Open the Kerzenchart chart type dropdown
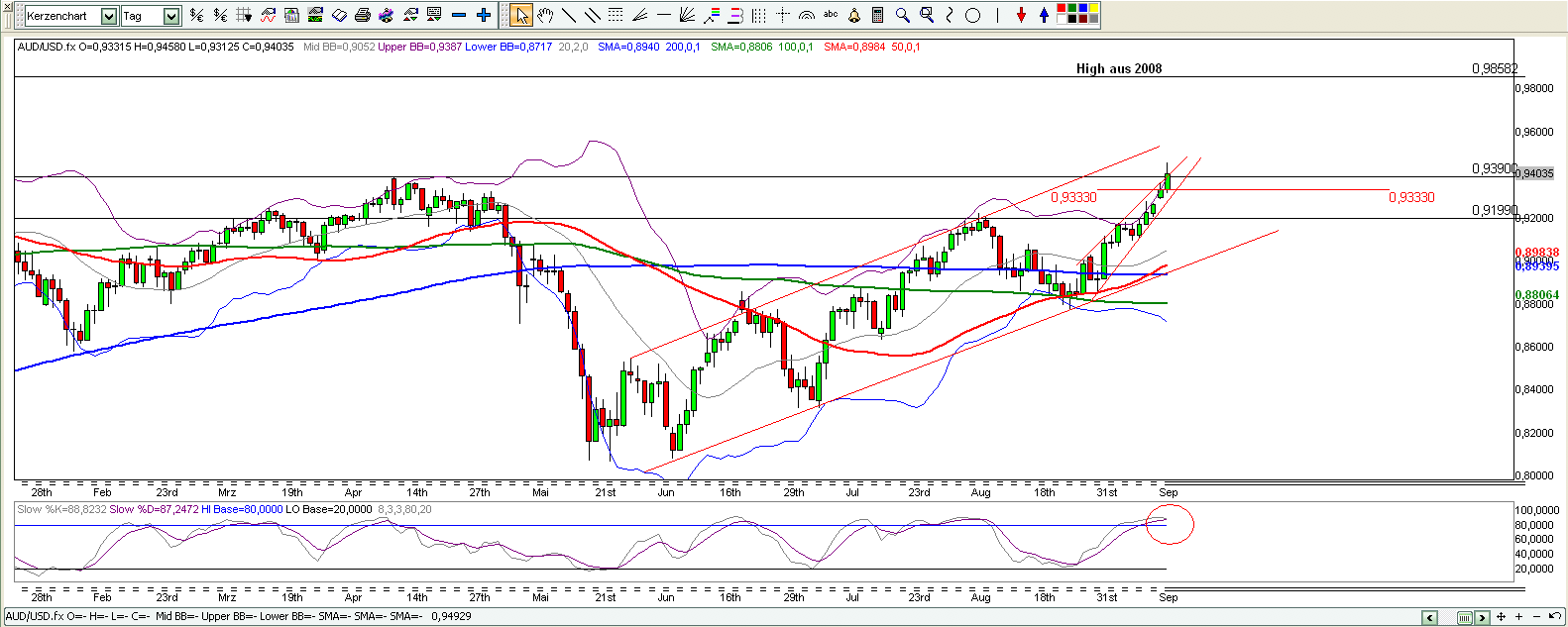This screenshot has height=627, width=1568. point(108,16)
